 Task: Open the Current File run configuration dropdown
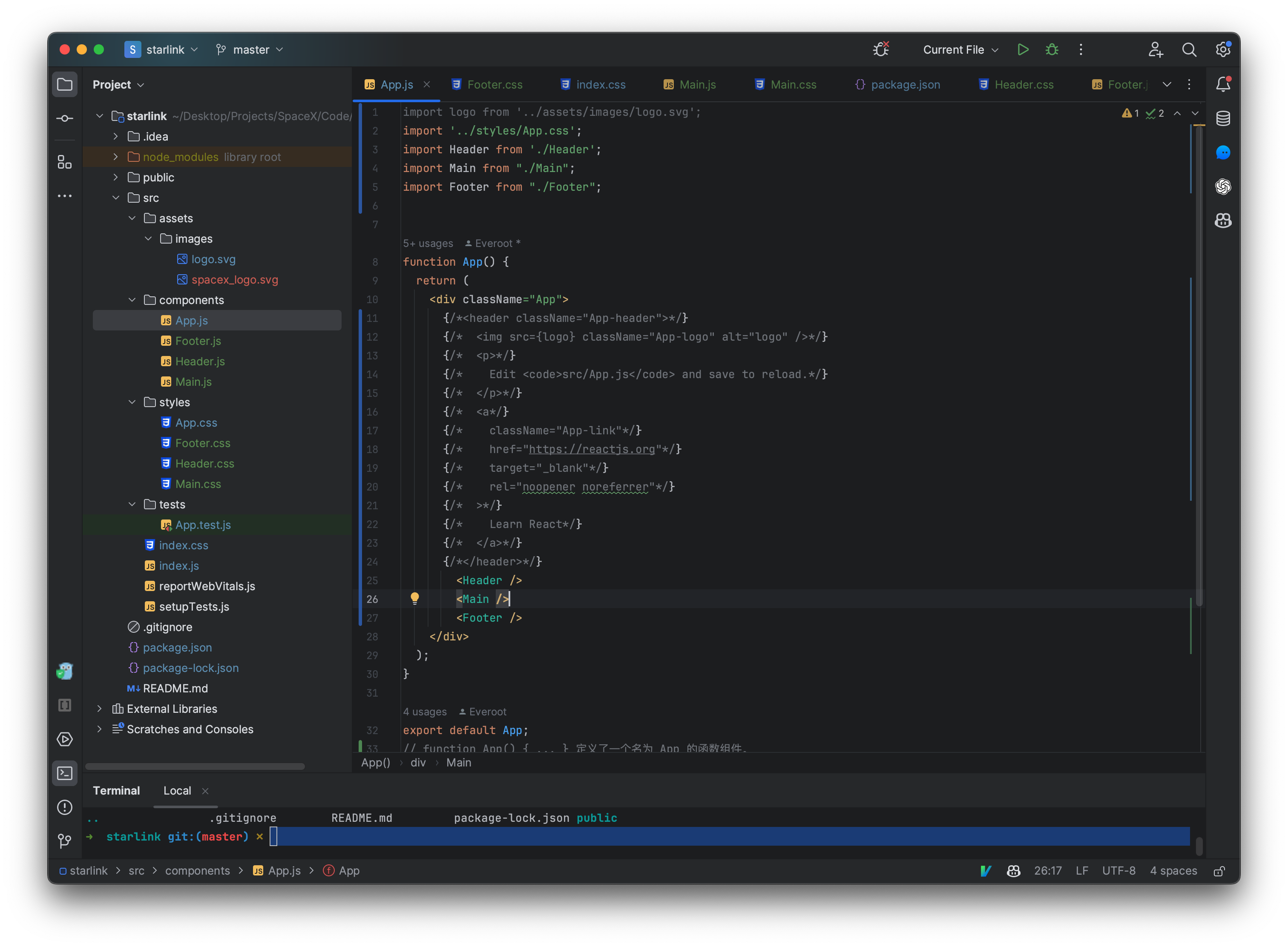[x=960, y=49]
